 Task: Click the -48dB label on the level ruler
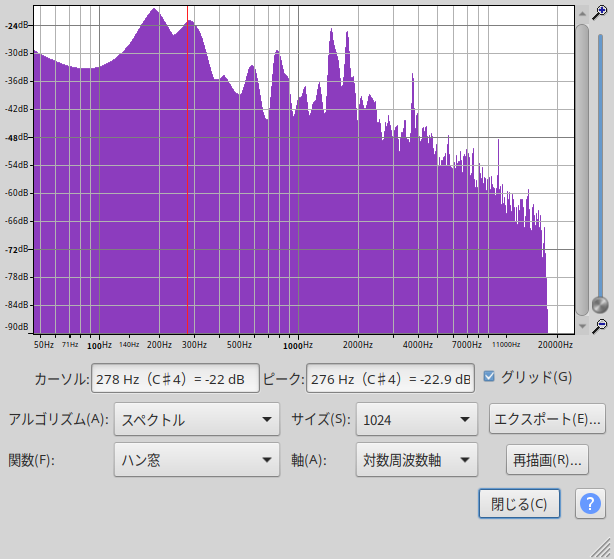[x=17, y=137]
